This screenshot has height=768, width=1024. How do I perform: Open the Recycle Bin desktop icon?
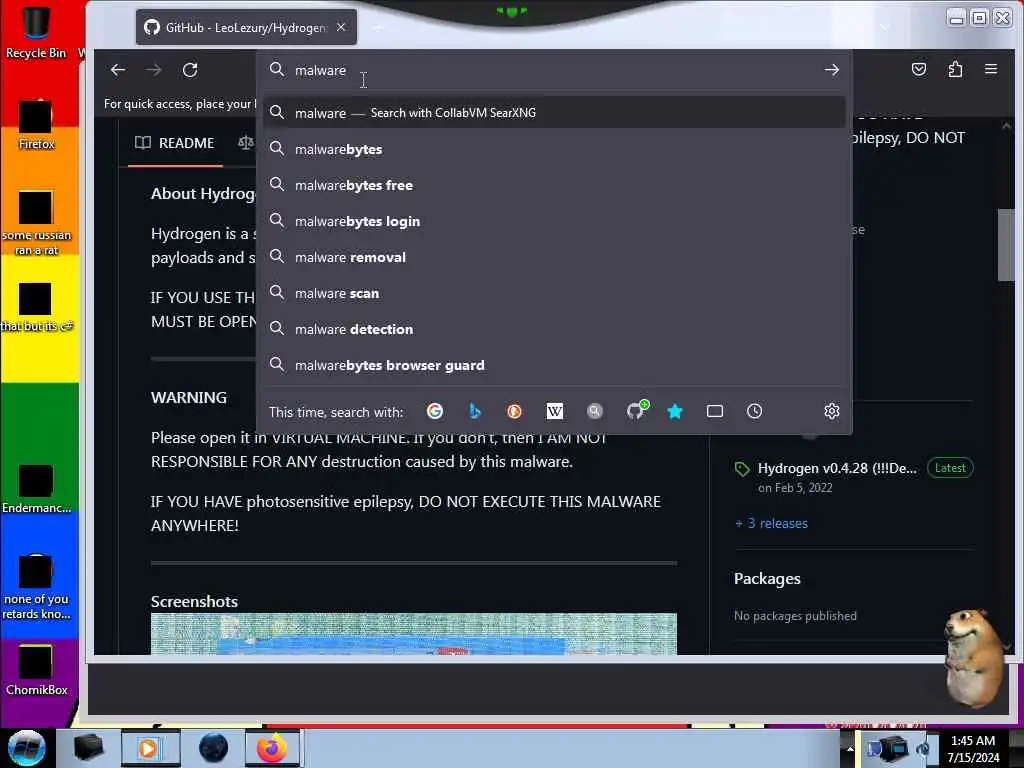coord(36,33)
